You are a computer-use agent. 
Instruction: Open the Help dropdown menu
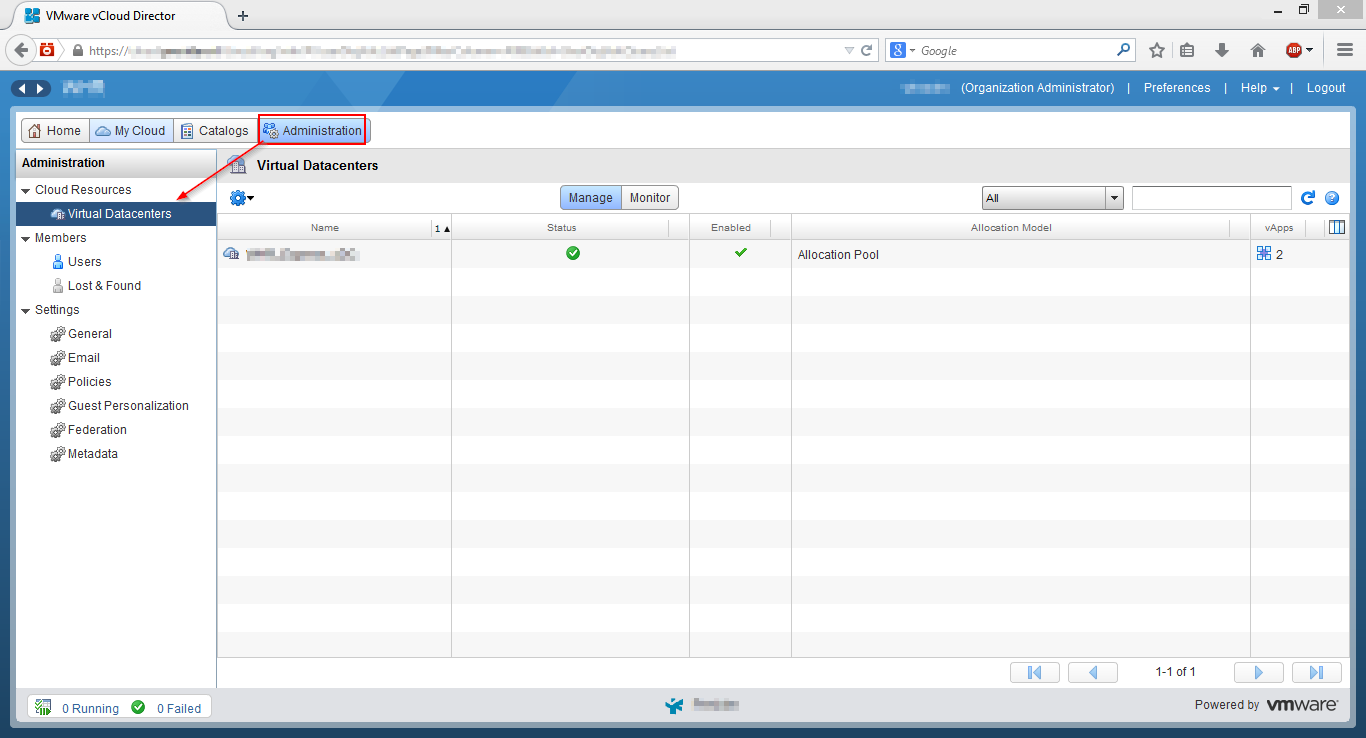[1260, 88]
